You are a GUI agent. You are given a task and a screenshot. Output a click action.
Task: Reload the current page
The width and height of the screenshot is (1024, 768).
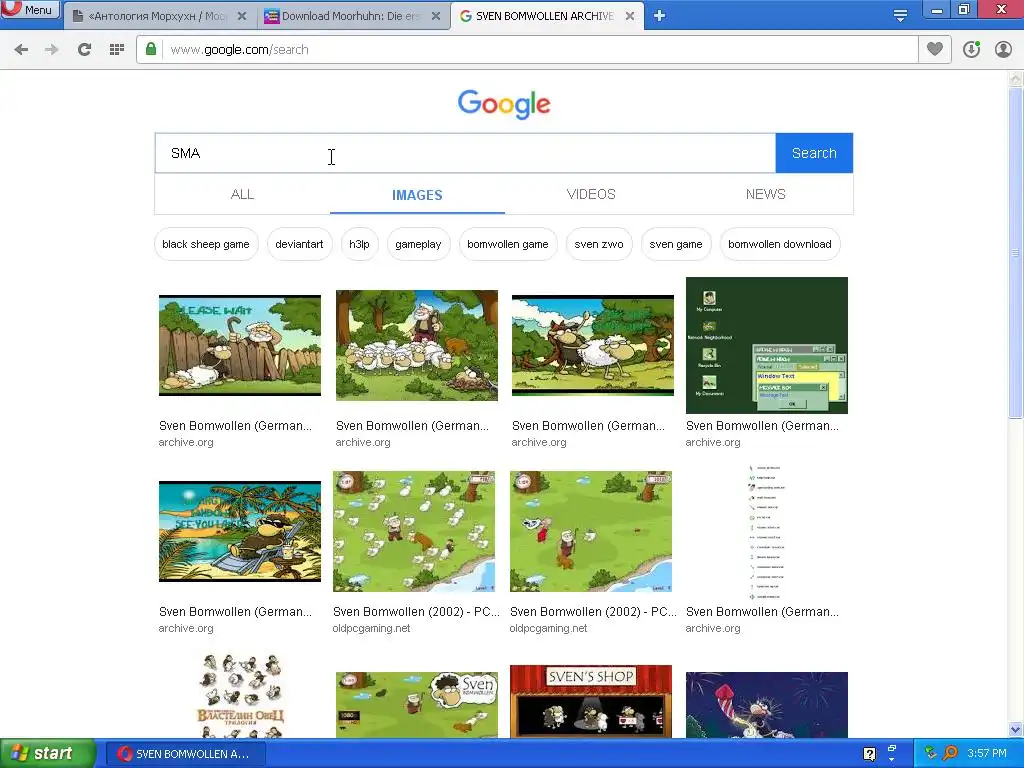[x=84, y=50]
